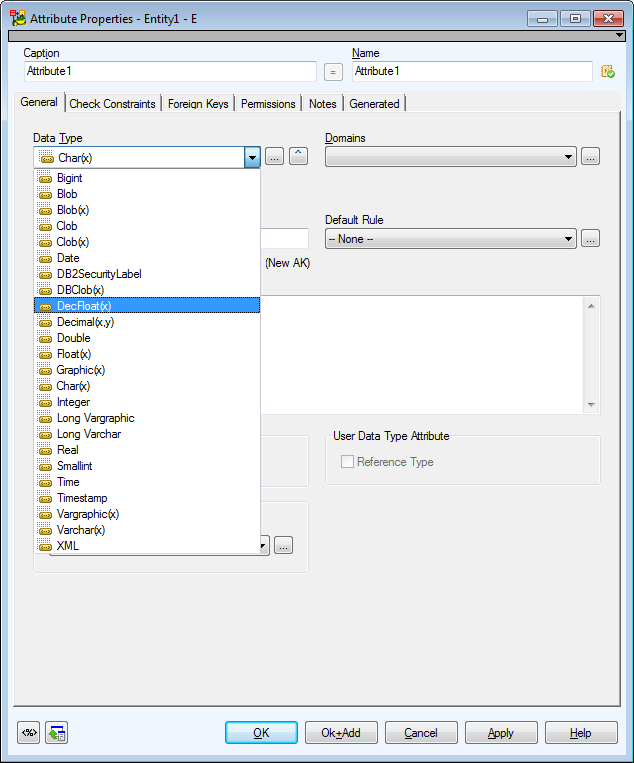Open the Domains ellipsis browse button

pyautogui.click(x=590, y=157)
